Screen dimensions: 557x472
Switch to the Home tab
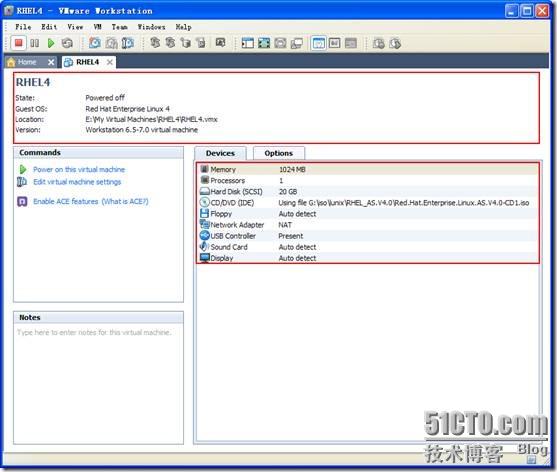point(27,62)
